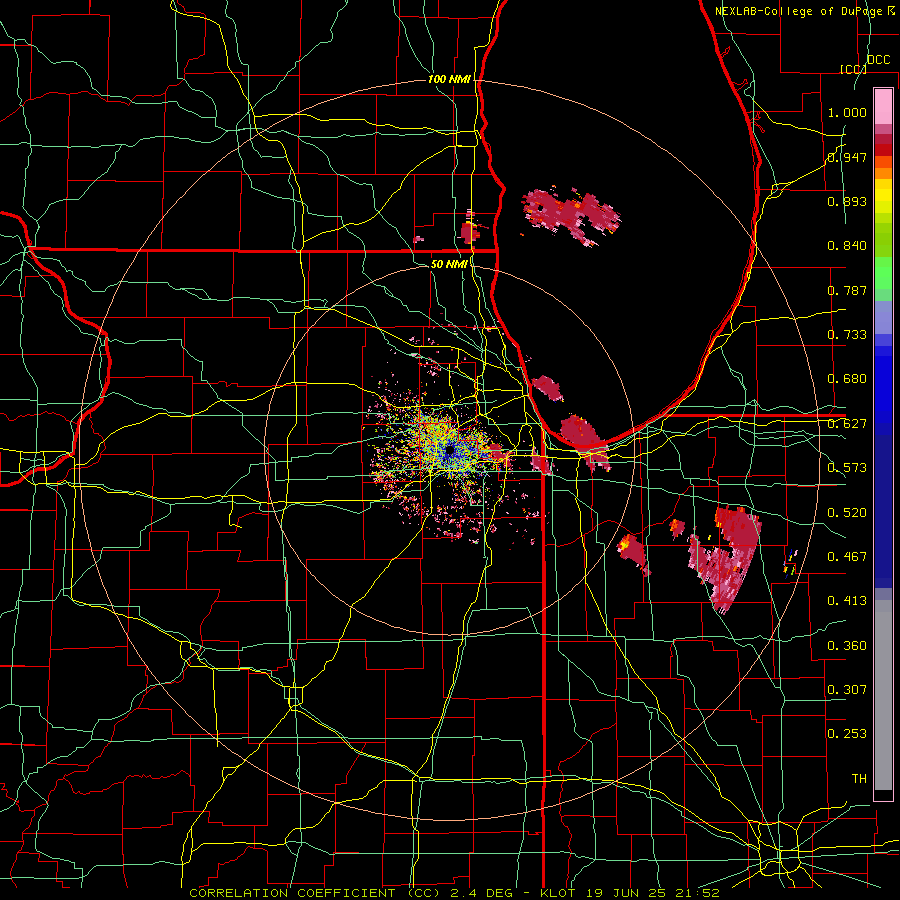Click the light pink band atop the color bar
The image size is (900, 900).
(x=883, y=106)
